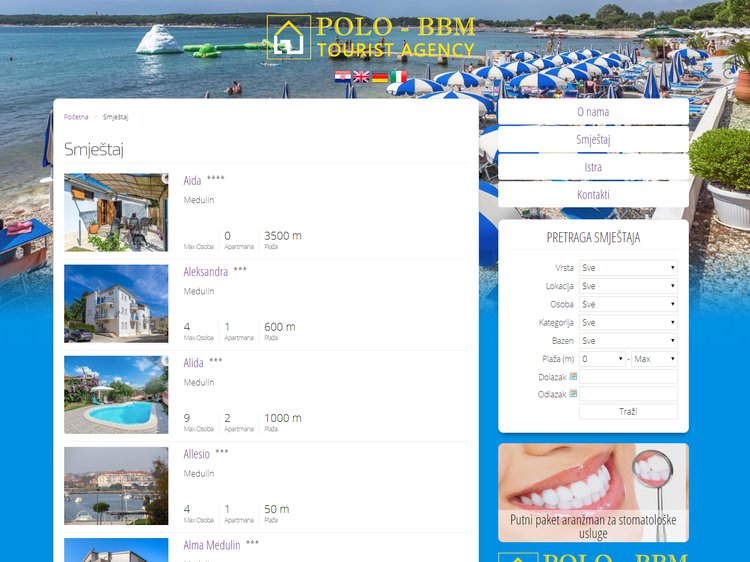
Task: Open the Odlazak calendar picker icon
Action: (573, 395)
